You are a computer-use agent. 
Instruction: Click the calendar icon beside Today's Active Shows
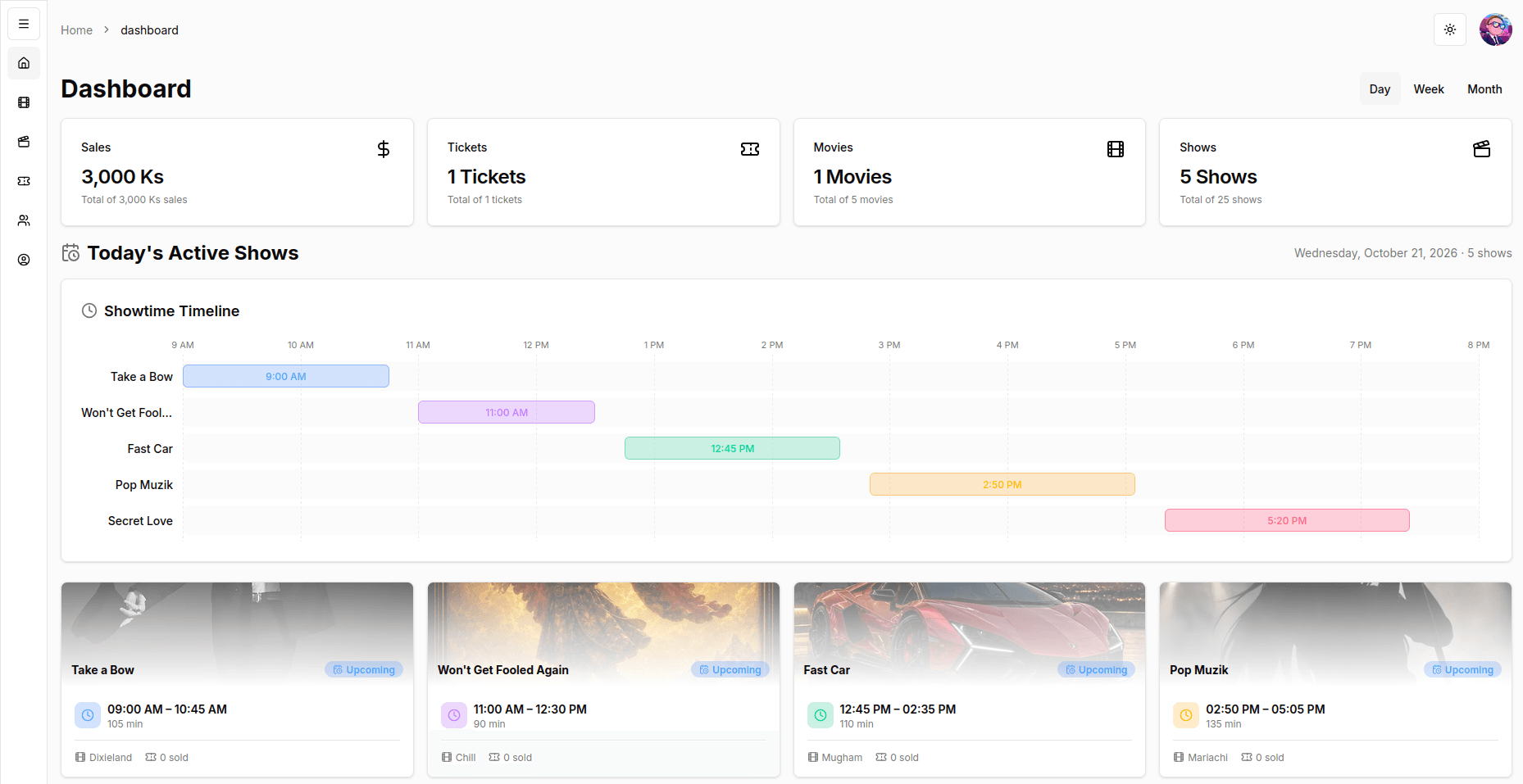[x=71, y=253]
